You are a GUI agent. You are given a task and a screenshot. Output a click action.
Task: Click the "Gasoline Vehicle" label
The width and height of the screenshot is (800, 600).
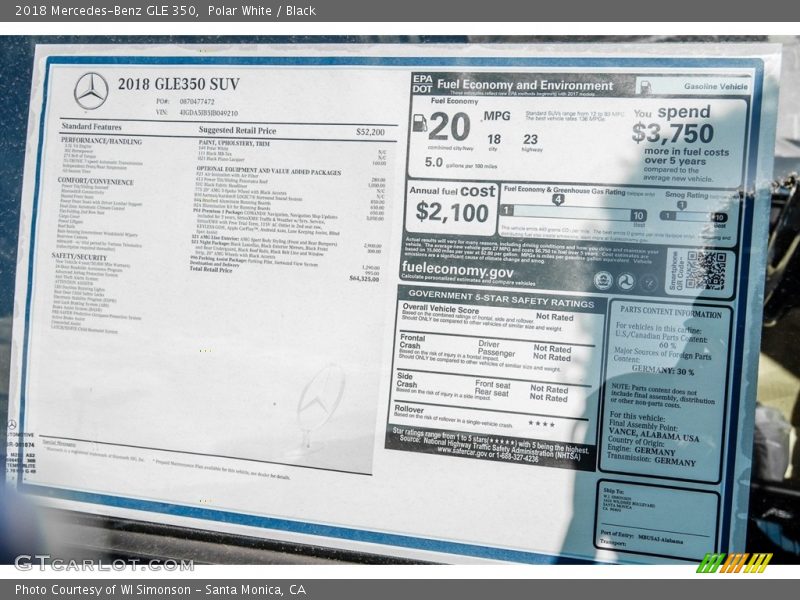pos(716,87)
